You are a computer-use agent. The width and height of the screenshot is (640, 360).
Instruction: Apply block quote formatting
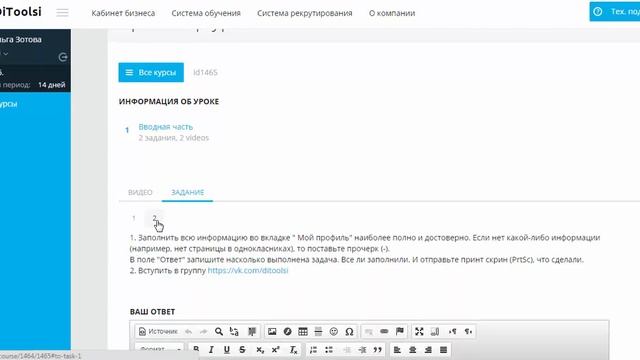click(378, 350)
